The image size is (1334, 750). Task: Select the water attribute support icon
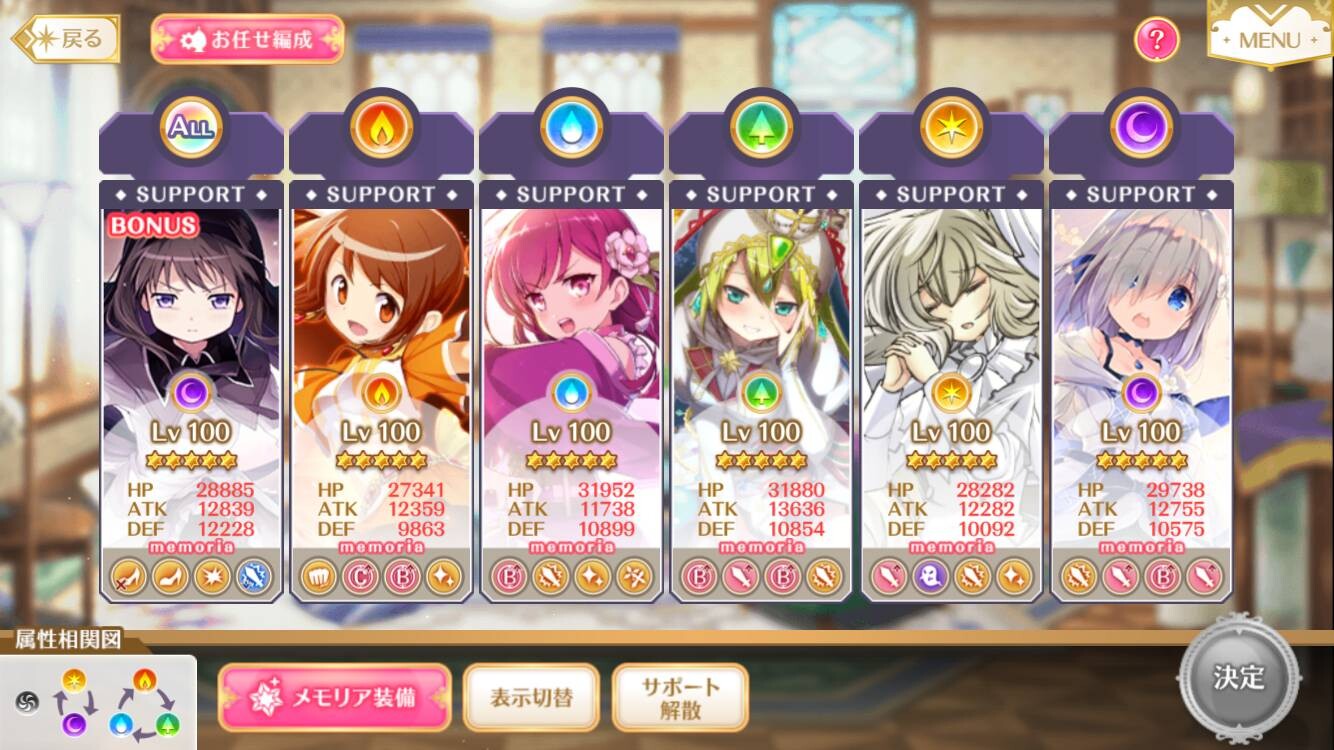[571, 128]
